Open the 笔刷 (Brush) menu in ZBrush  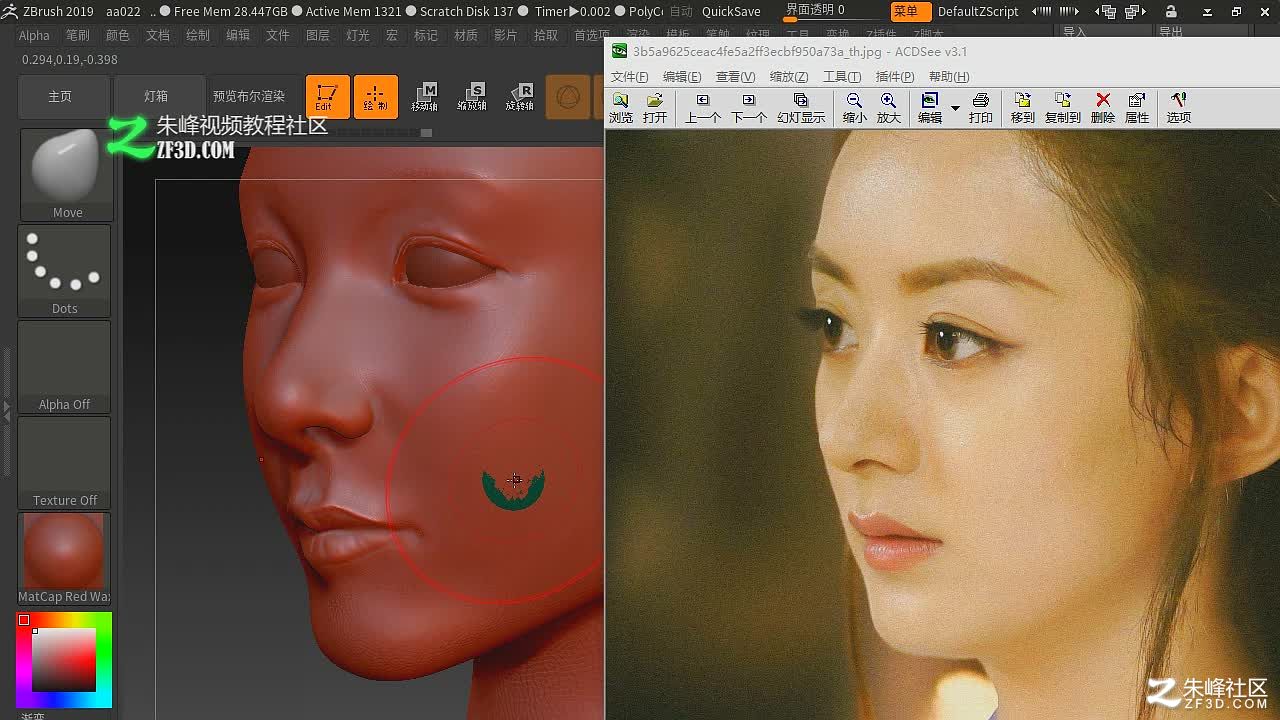click(77, 35)
